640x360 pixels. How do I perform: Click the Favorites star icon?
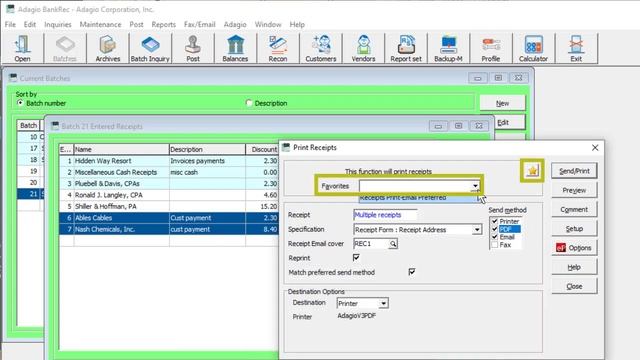pos(532,171)
